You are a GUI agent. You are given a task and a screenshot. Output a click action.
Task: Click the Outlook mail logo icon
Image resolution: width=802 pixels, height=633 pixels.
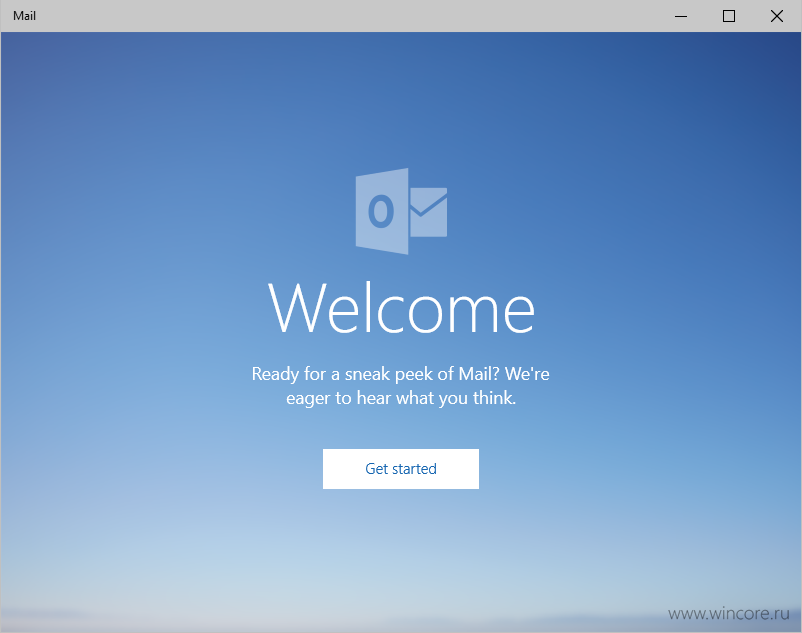tap(402, 211)
